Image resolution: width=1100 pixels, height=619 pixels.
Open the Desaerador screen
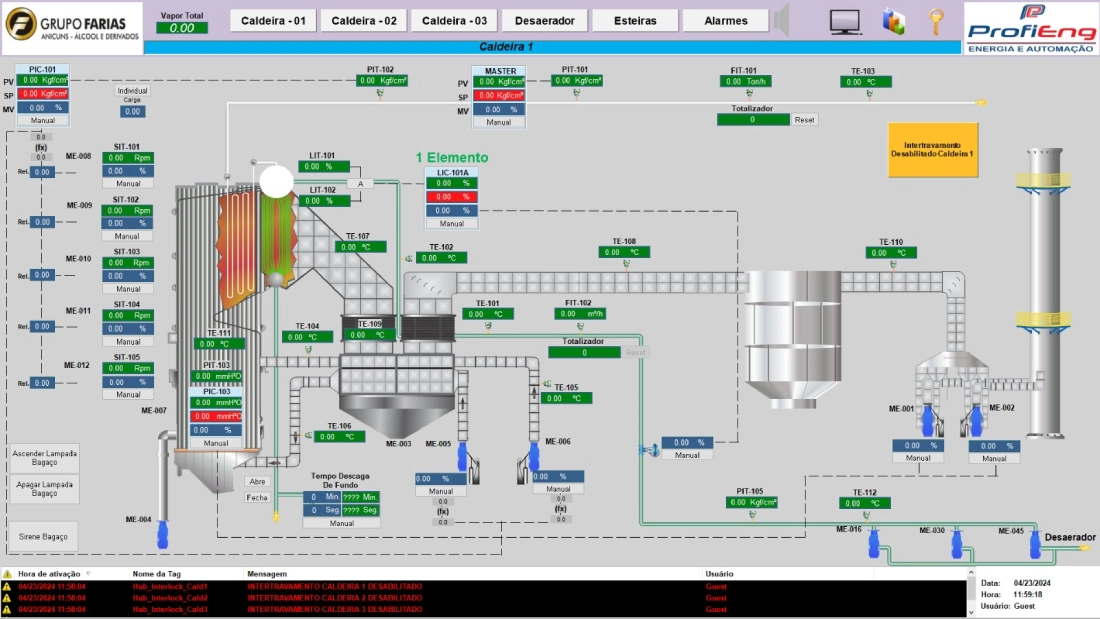545,20
